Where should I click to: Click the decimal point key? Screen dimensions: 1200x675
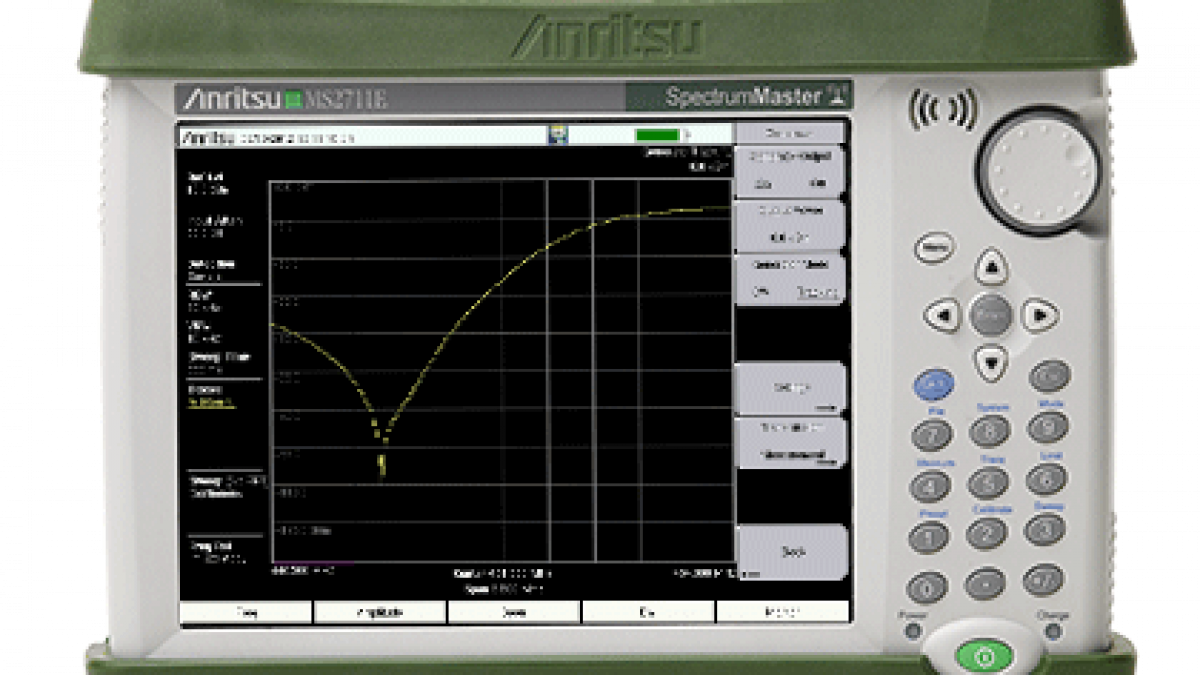[x=986, y=583]
